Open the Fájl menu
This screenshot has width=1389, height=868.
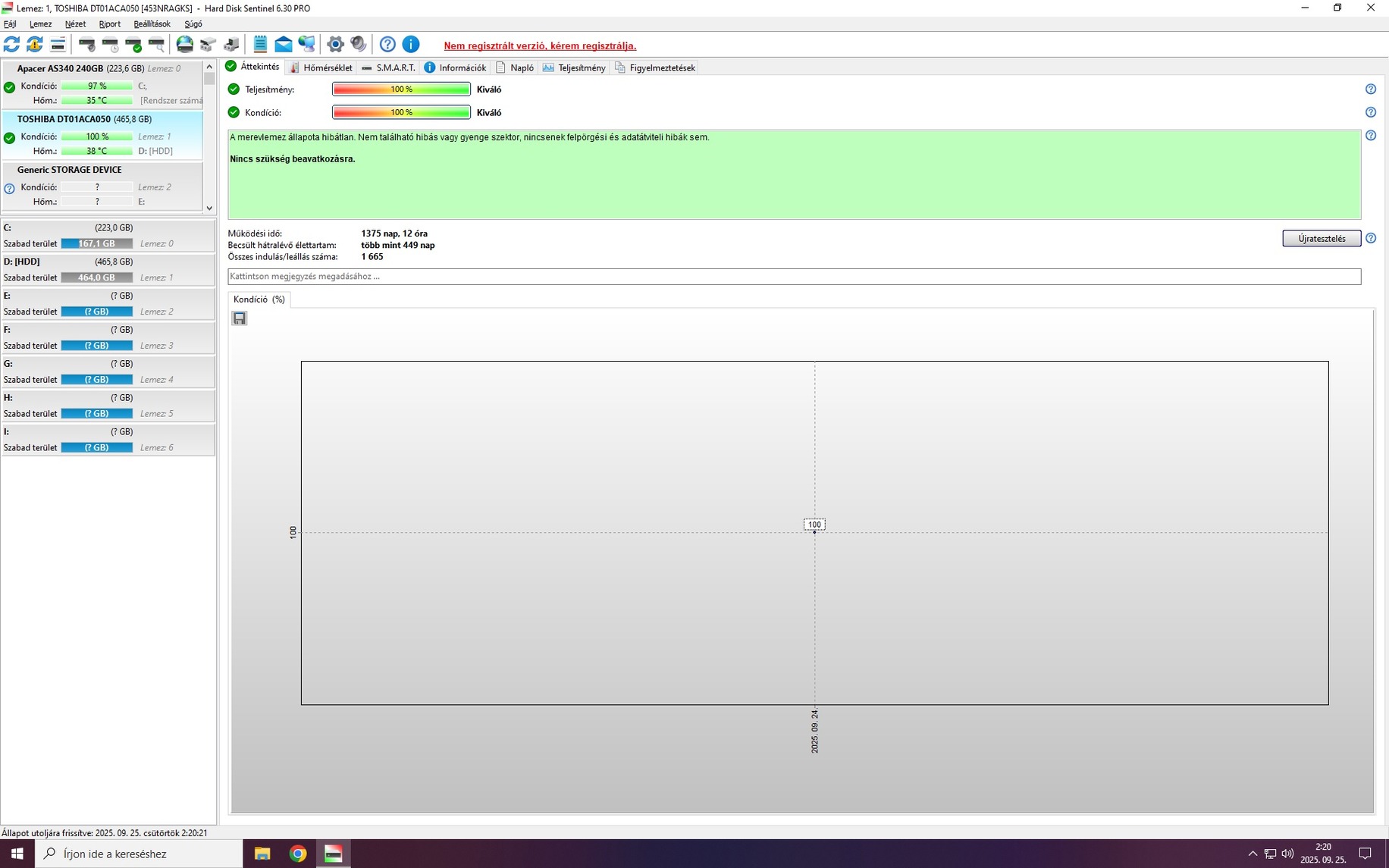coord(10,24)
